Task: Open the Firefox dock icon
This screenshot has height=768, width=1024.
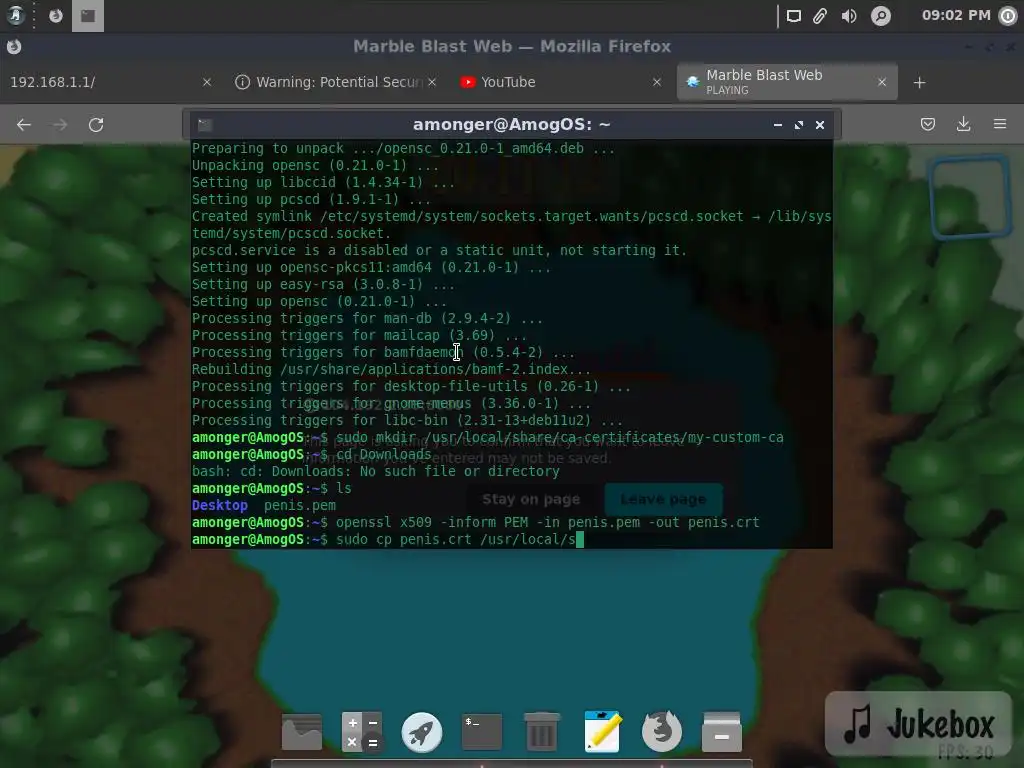Action: click(x=662, y=731)
